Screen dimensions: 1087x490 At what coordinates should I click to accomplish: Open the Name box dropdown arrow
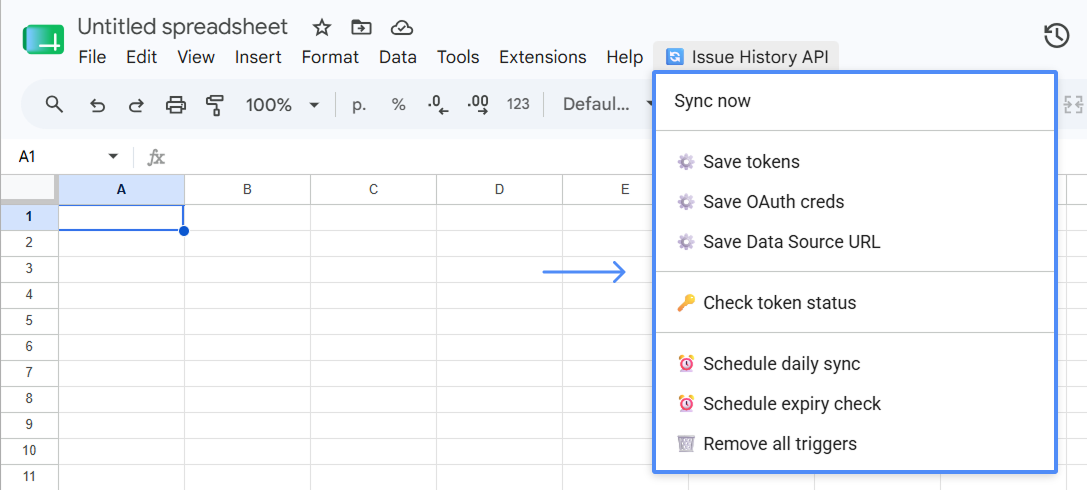pos(114,157)
